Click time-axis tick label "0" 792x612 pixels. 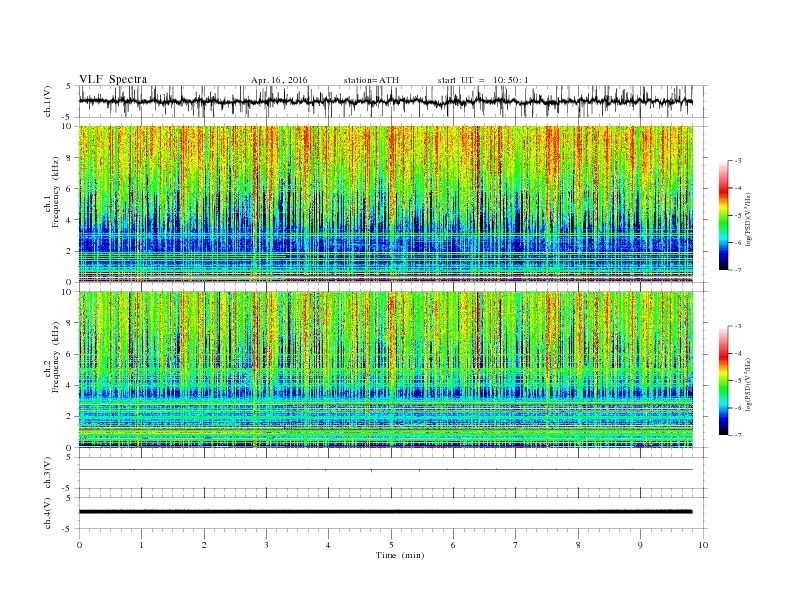(79, 545)
